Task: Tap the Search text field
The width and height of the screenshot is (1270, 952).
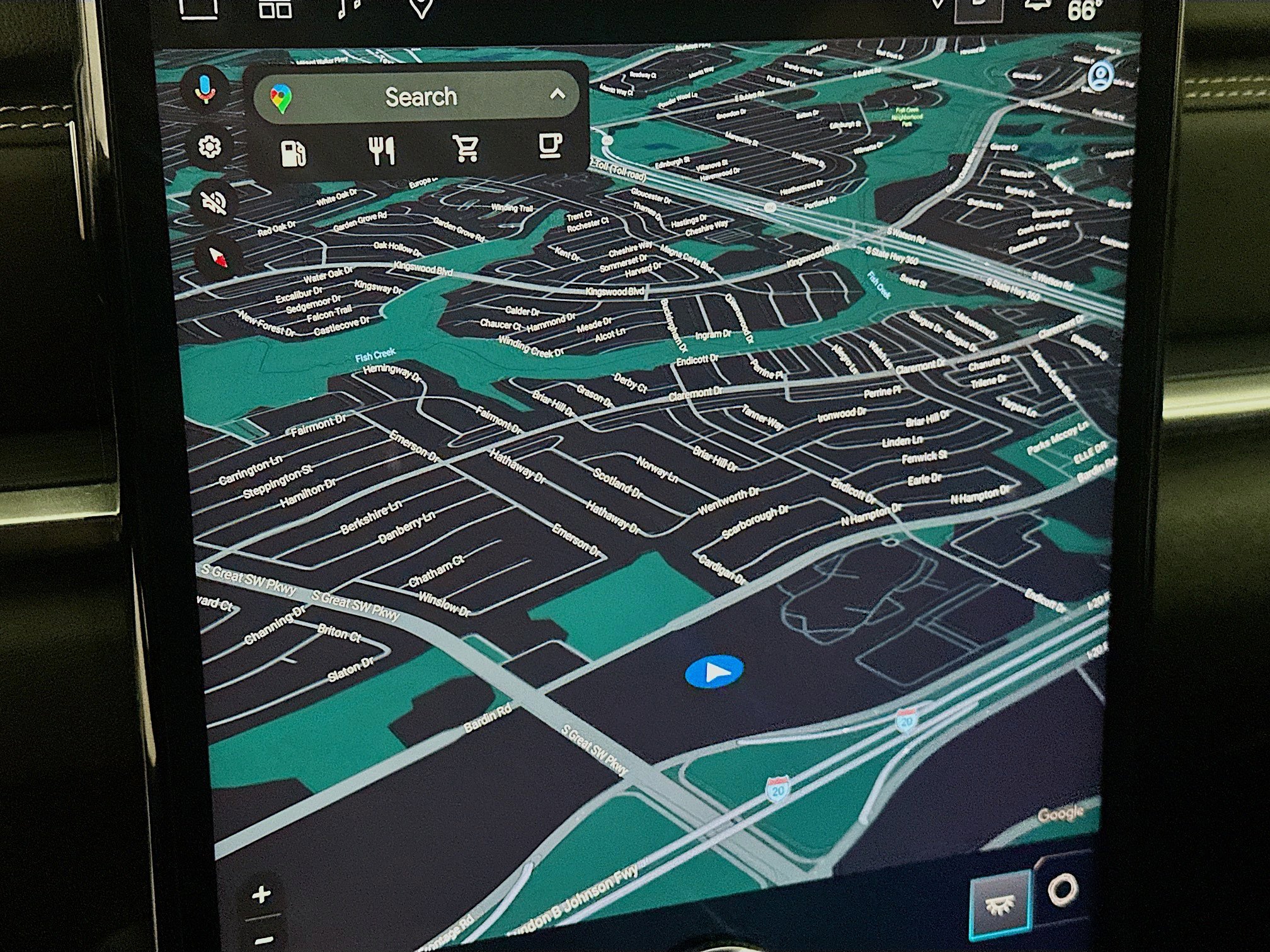Action: click(421, 98)
